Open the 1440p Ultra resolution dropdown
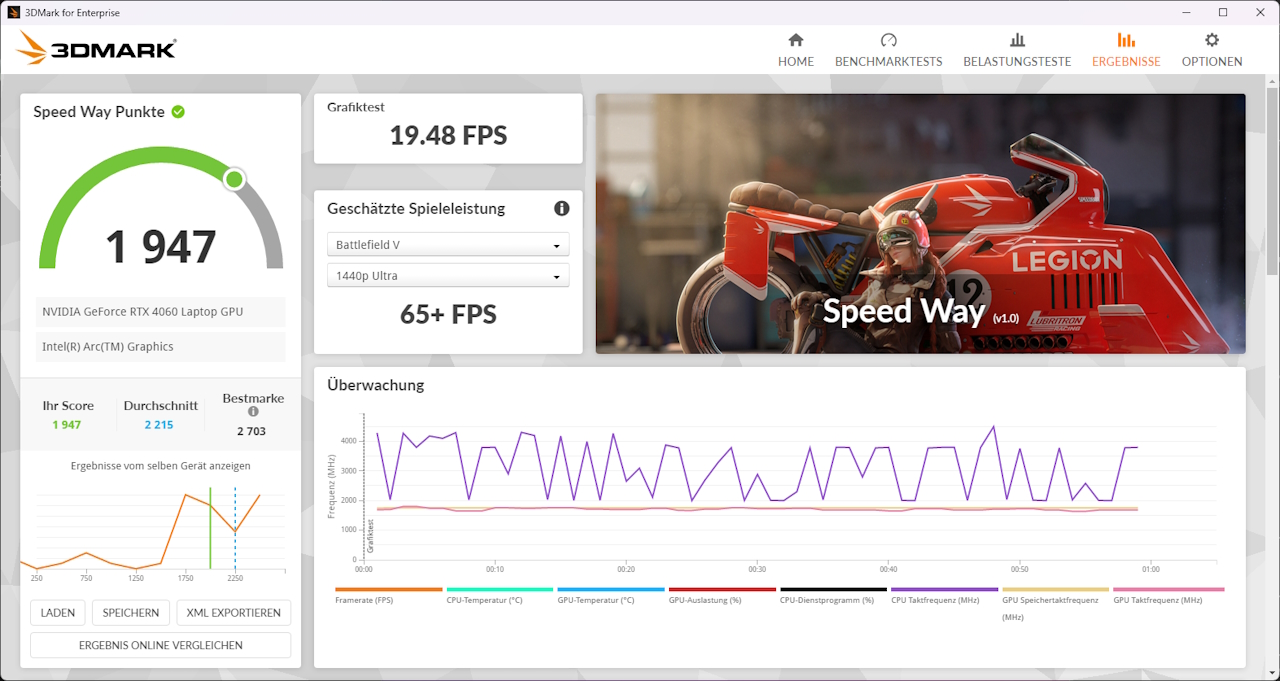This screenshot has height=681, width=1280. coord(448,276)
